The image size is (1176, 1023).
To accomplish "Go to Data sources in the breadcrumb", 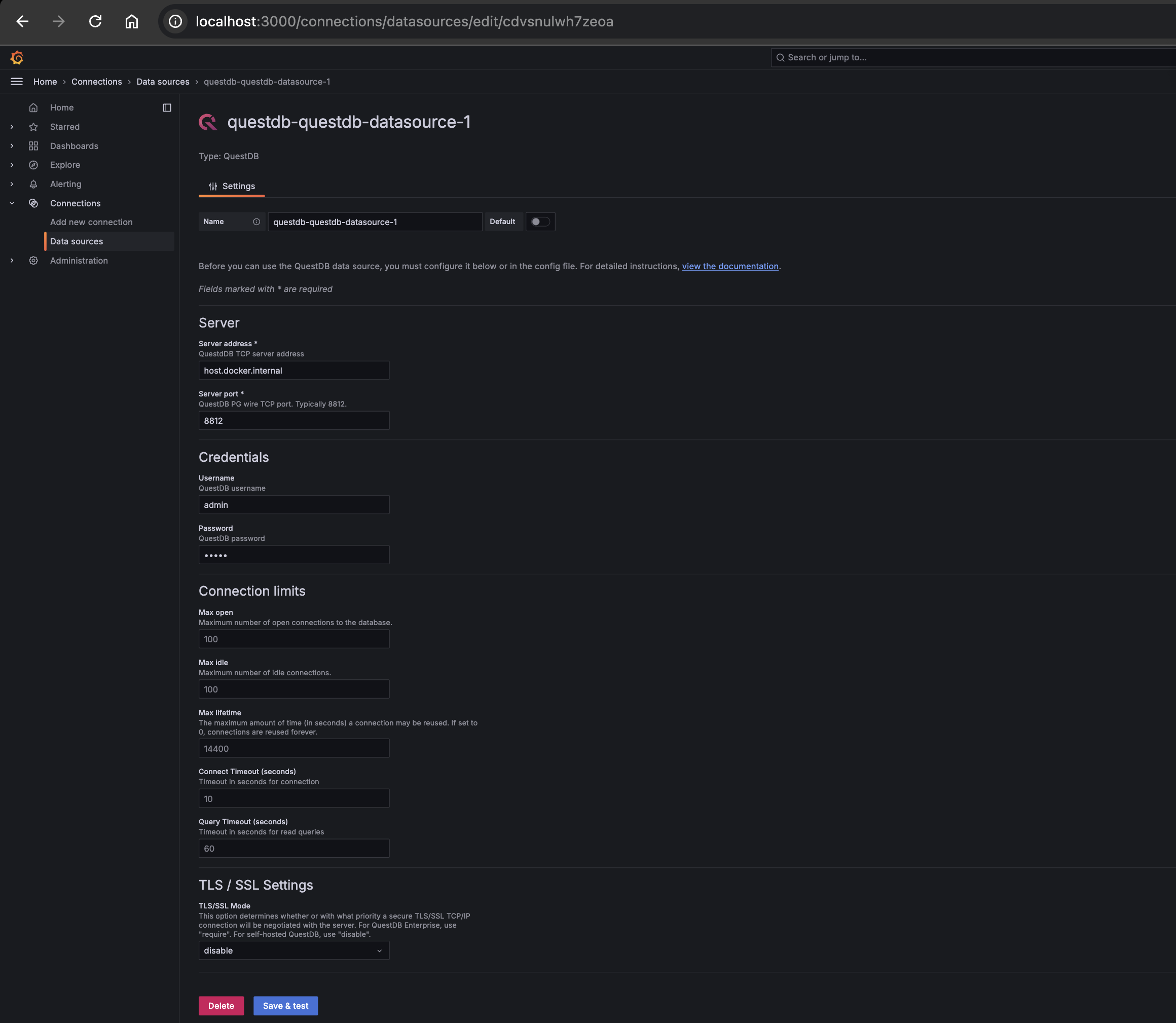I will pyautogui.click(x=163, y=82).
